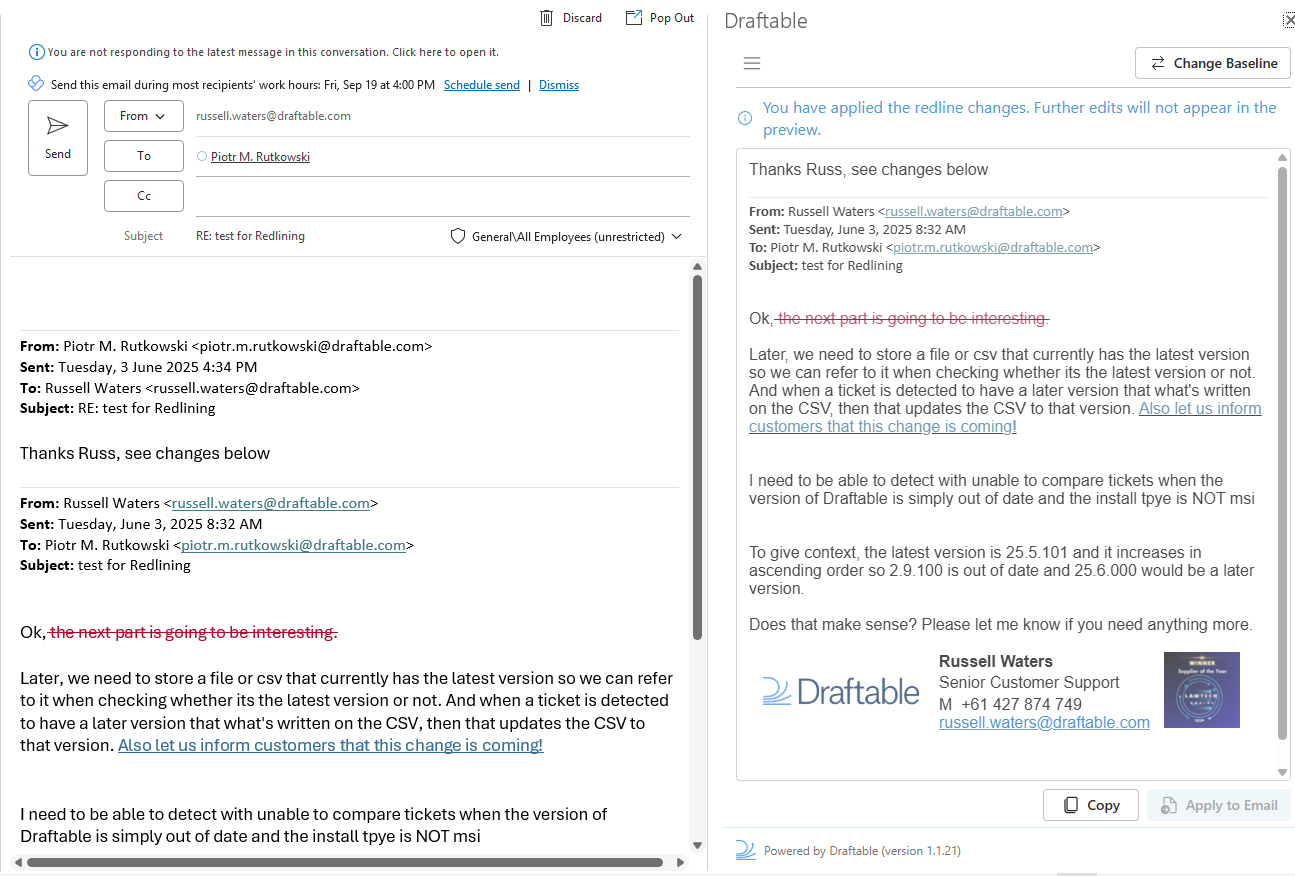Click the preview scroll up arrow
This screenshot has width=1295, height=876.
[1283, 157]
